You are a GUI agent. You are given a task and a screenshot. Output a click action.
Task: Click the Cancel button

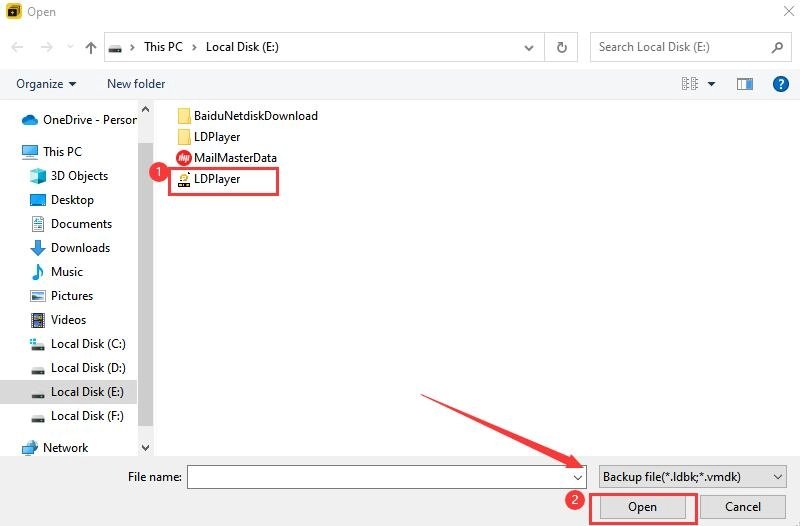click(x=743, y=507)
